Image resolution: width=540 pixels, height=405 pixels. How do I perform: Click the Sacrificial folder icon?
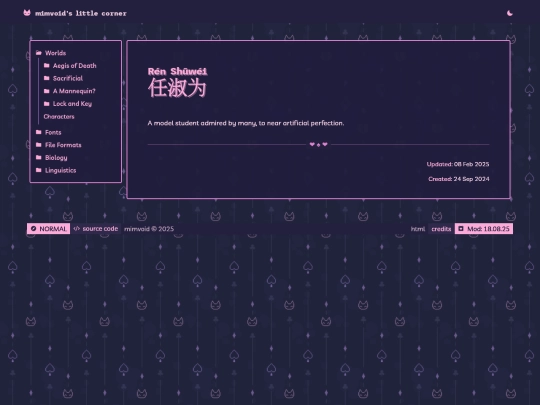[x=46, y=78]
